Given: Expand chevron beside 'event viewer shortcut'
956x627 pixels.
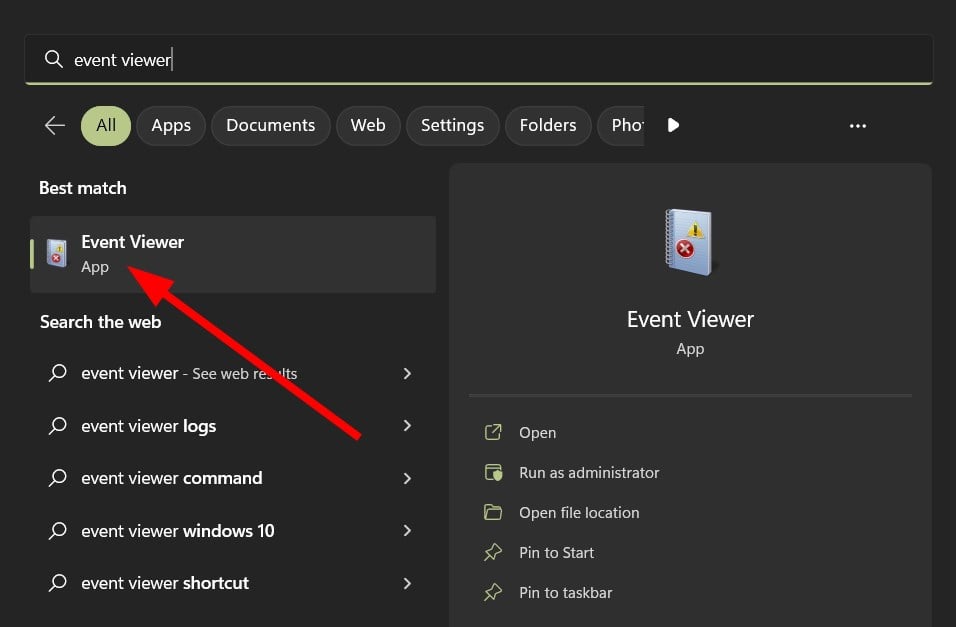Looking at the screenshot, I should coord(407,583).
